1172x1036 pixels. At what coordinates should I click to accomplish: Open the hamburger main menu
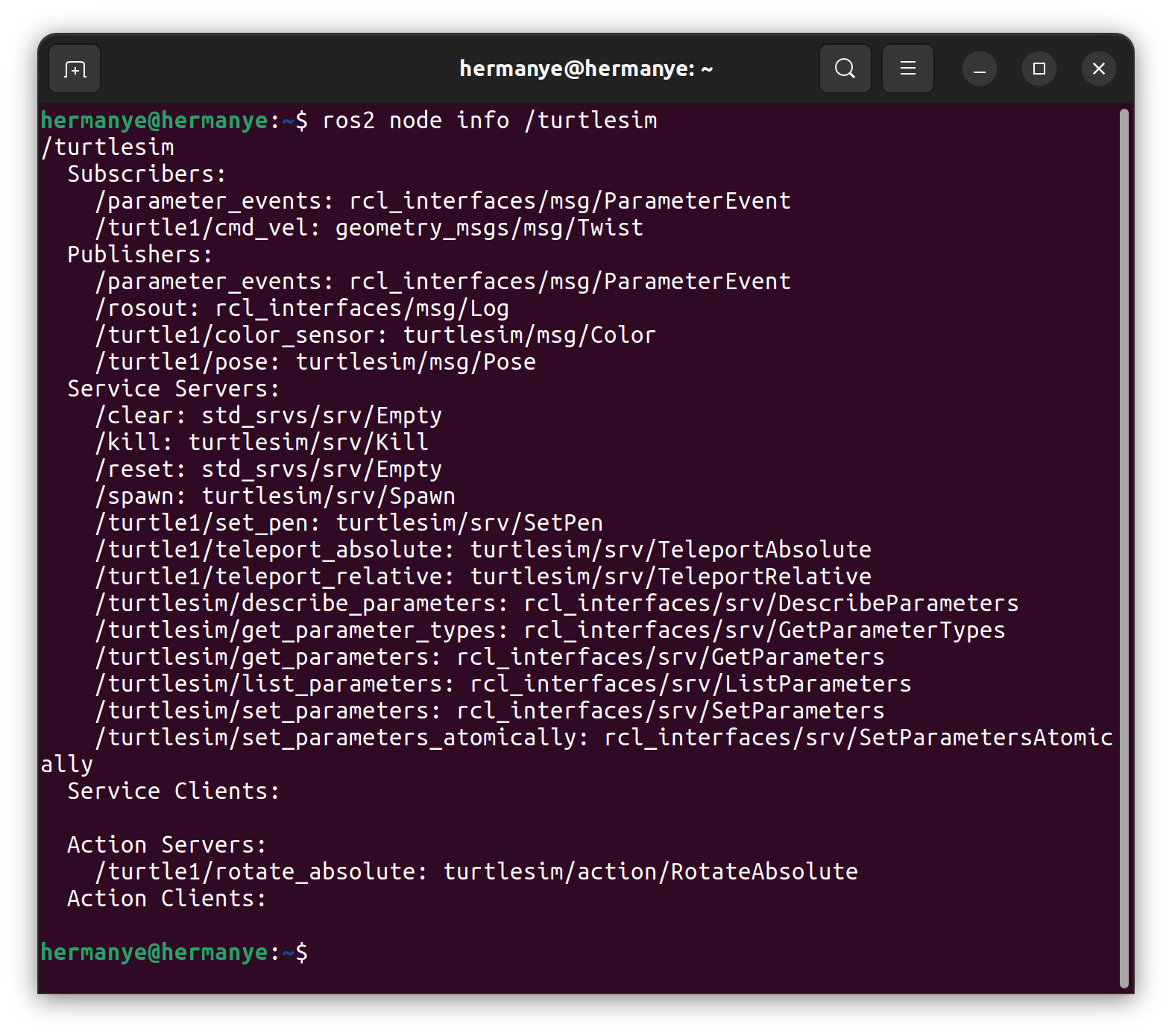point(907,69)
